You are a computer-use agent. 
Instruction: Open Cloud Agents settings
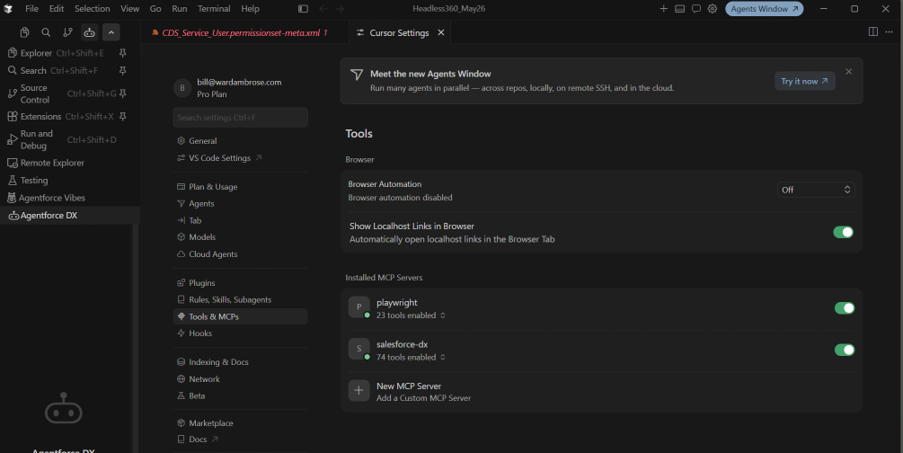click(x=213, y=254)
